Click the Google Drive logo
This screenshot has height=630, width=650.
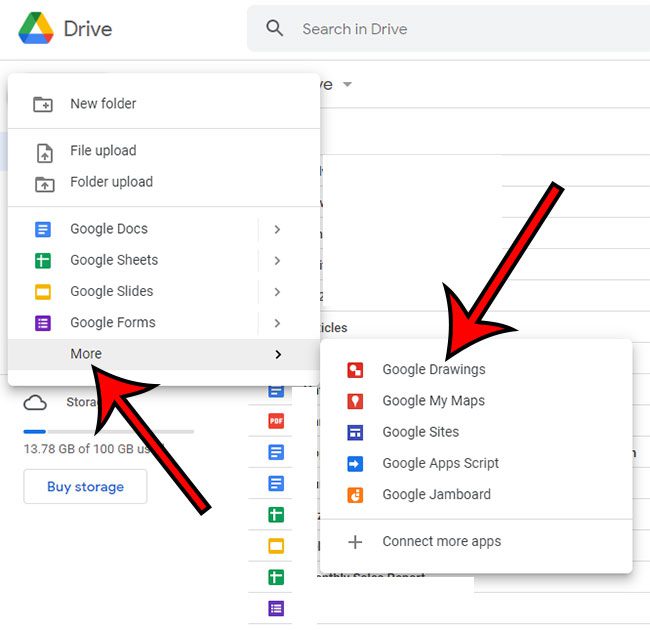pos(36,28)
